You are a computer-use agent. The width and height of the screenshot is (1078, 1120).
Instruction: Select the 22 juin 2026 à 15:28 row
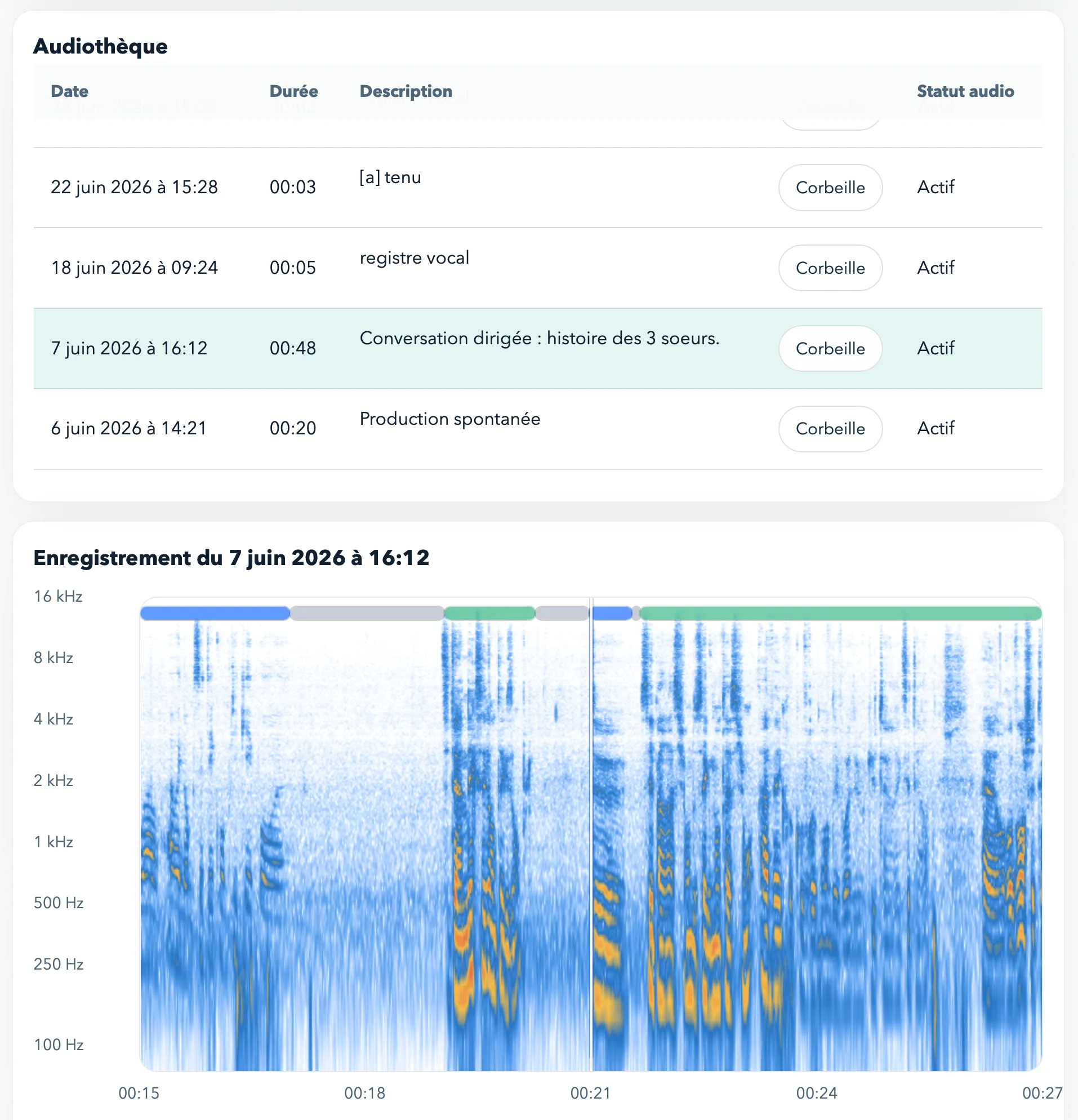coord(537,188)
